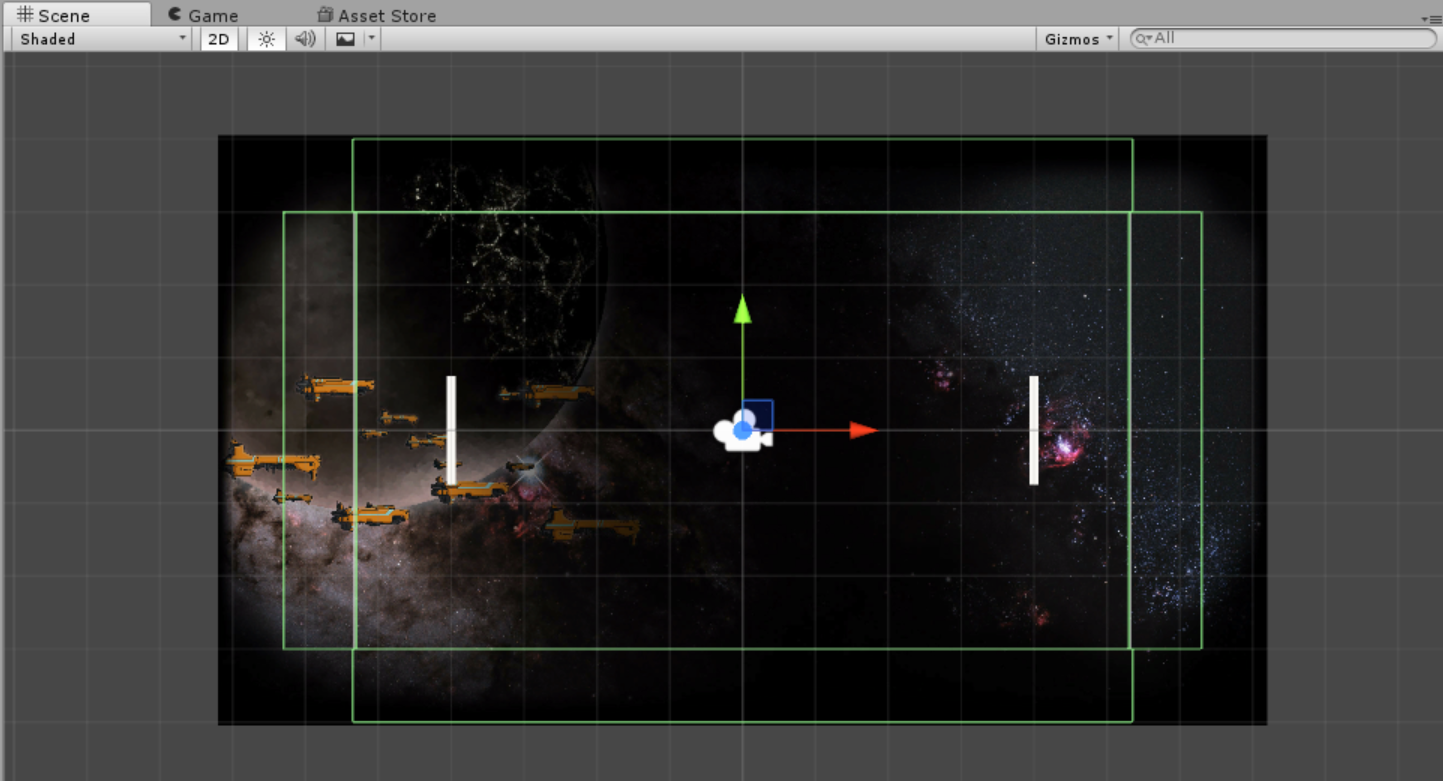The width and height of the screenshot is (1443, 781).
Task: Select the left white paddle
Action: pyautogui.click(x=451, y=424)
